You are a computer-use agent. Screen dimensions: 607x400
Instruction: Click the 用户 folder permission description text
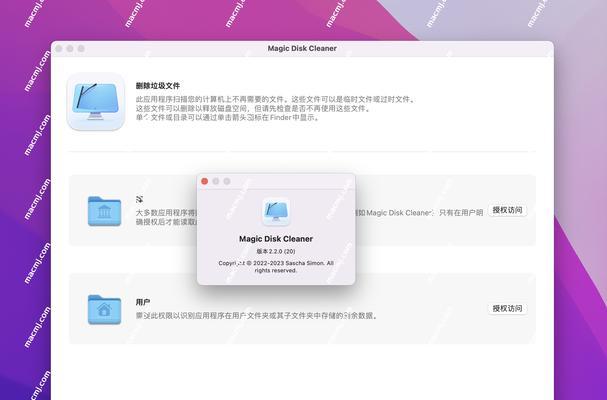[x=257, y=316]
